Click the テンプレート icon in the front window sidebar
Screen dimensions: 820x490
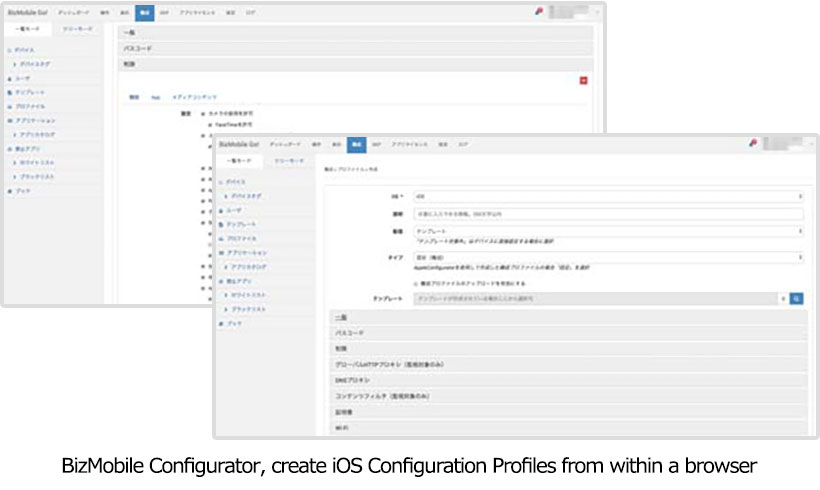click(x=221, y=224)
